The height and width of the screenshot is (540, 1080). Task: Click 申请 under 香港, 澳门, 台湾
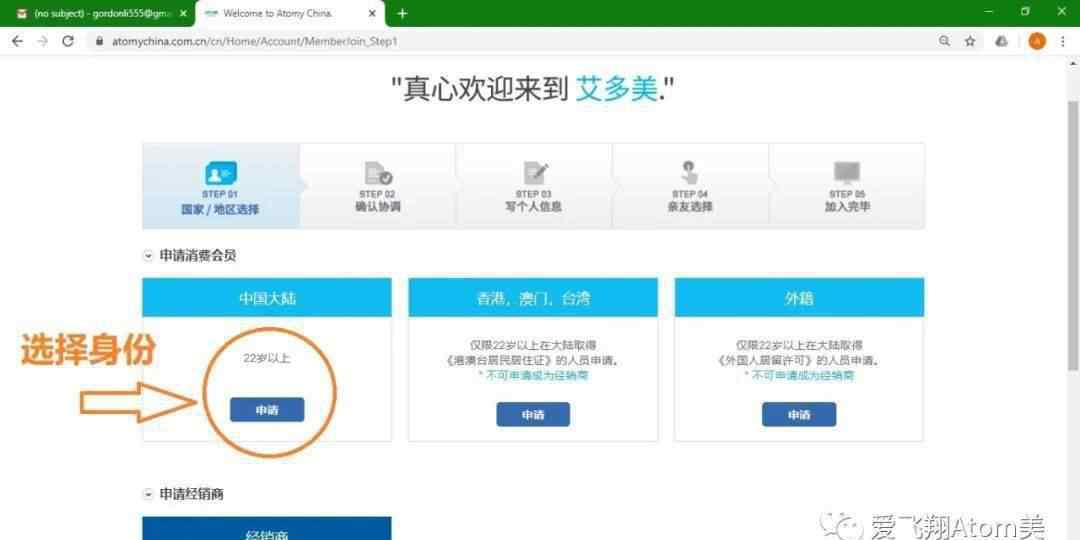click(x=533, y=414)
